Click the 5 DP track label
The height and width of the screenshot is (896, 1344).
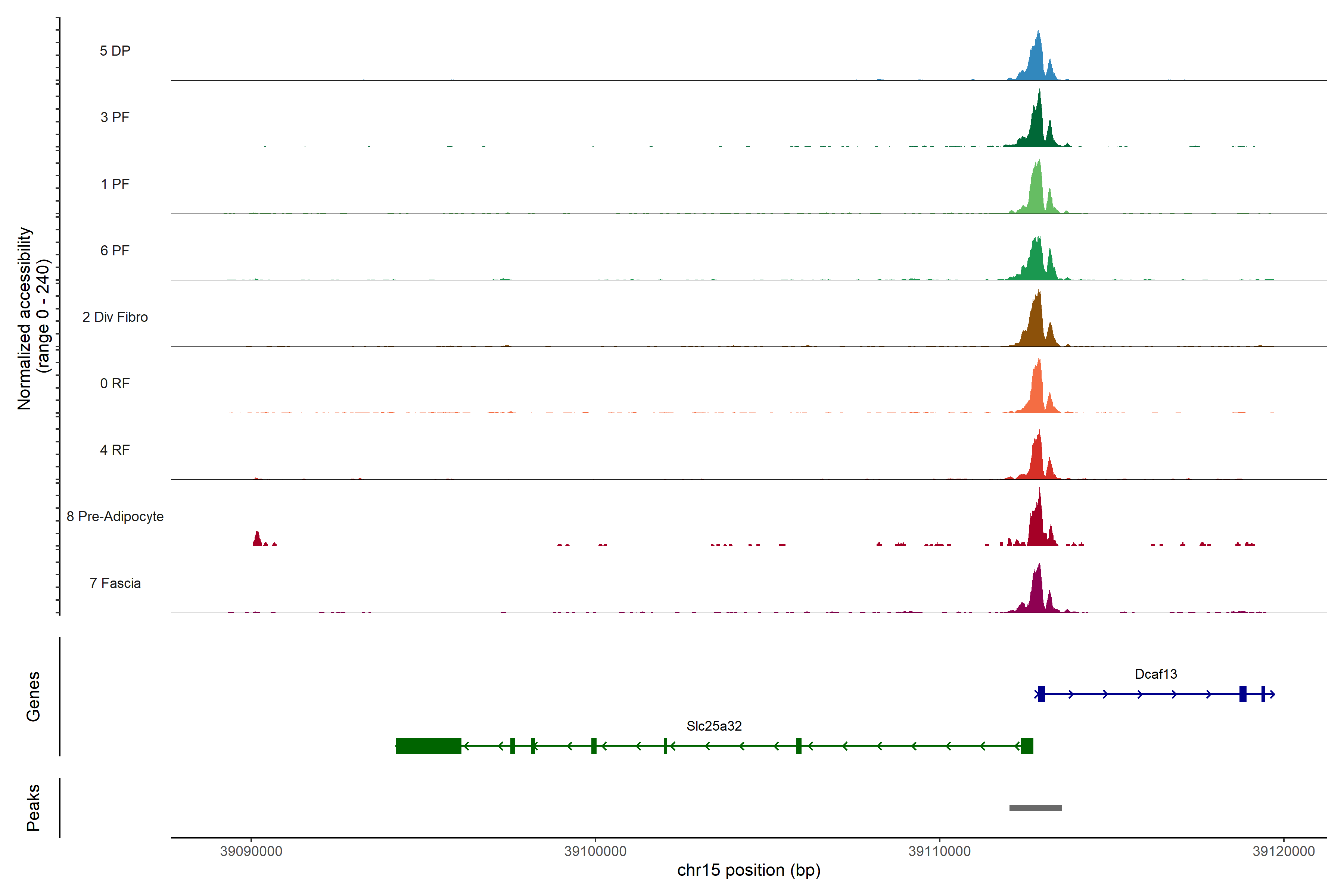pyautogui.click(x=115, y=51)
